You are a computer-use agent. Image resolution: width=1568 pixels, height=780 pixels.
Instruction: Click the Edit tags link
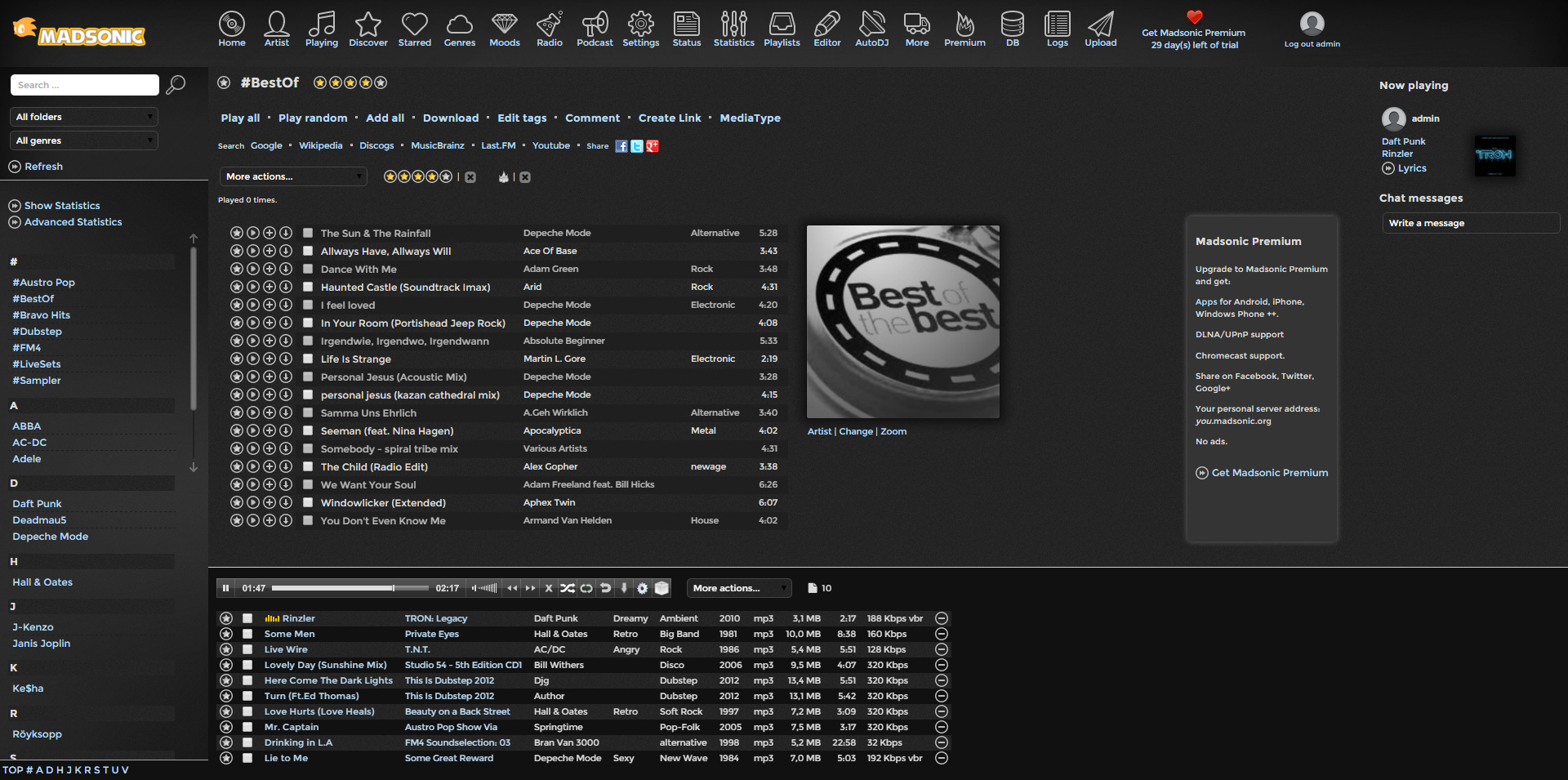tap(522, 118)
